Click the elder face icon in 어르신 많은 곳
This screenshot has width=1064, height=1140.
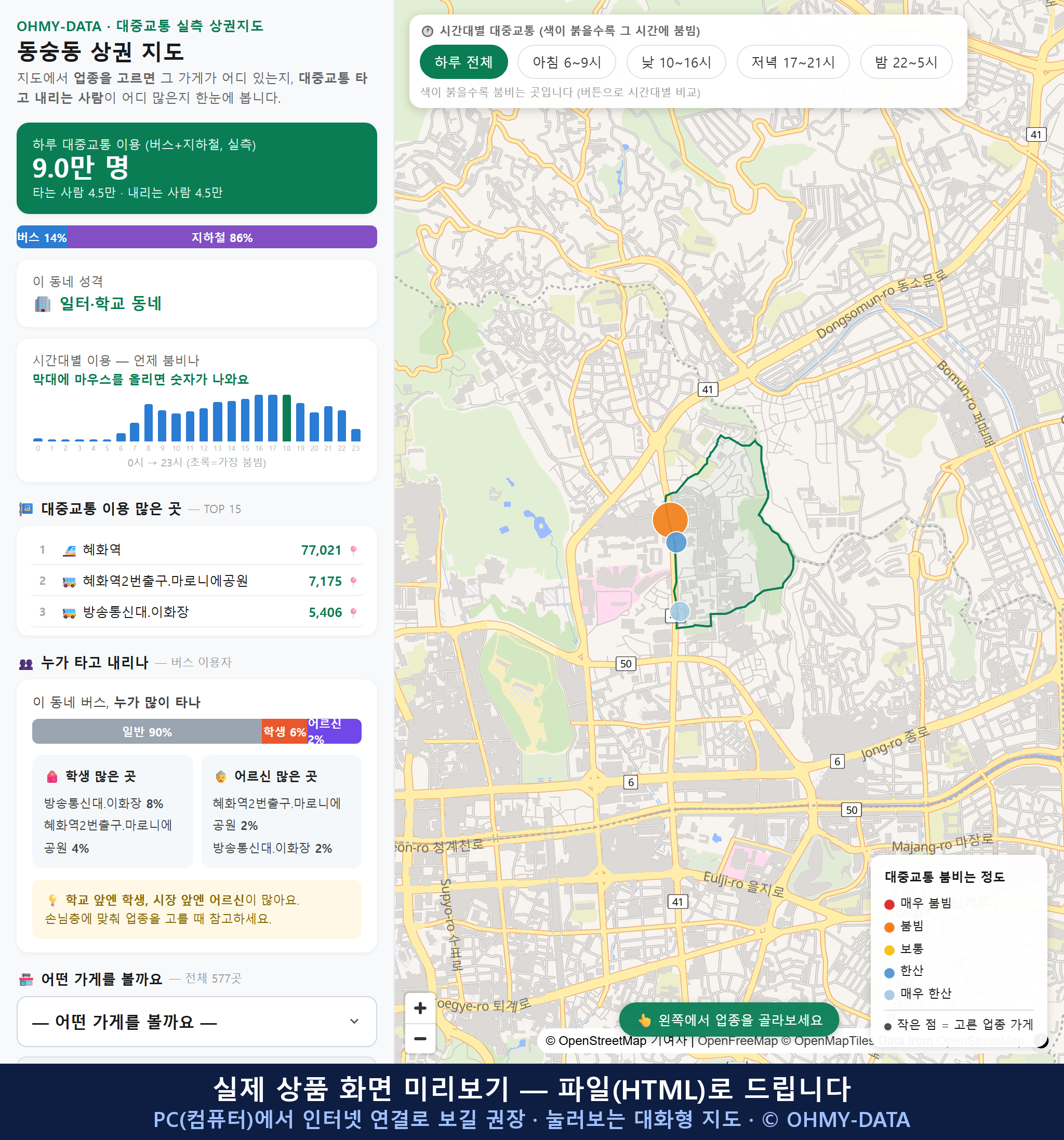pos(221,776)
